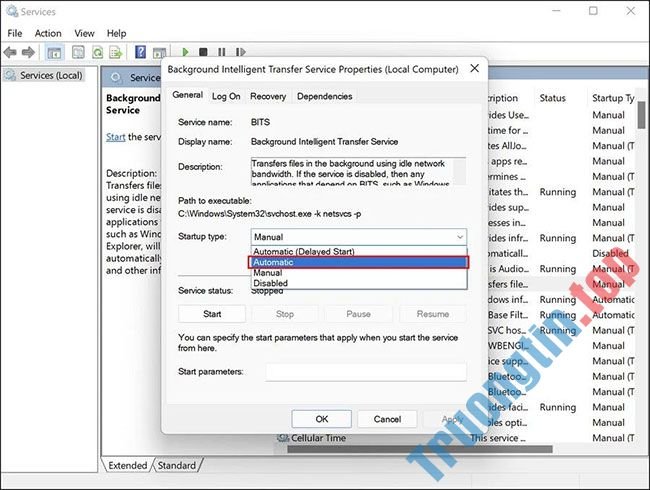Image resolution: width=650 pixels, height=490 pixels.
Task: Click the Services window title icon
Action: 12,11
